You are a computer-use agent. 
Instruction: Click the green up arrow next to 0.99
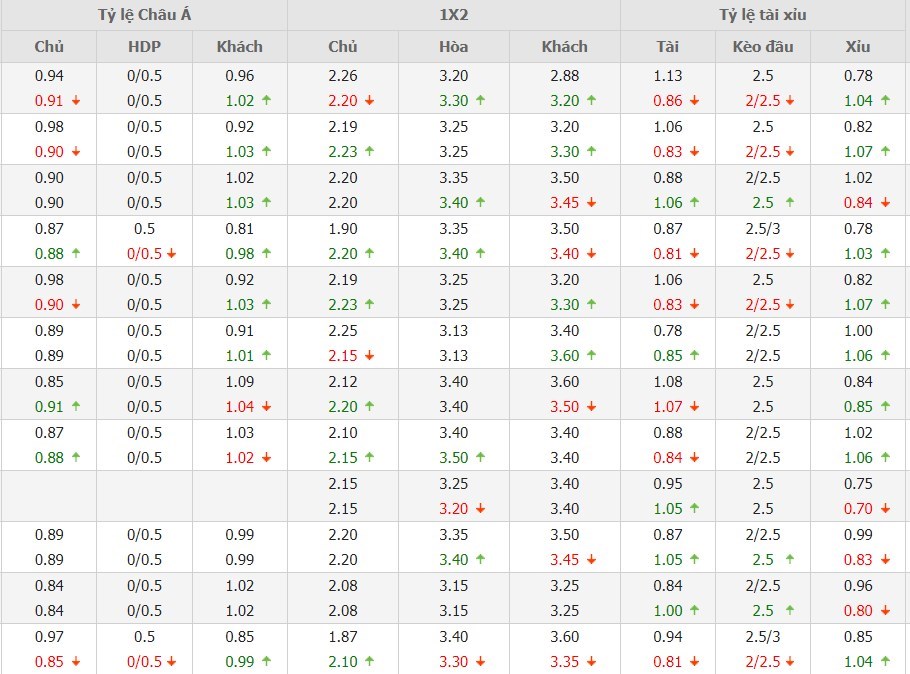tap(266, 662)
